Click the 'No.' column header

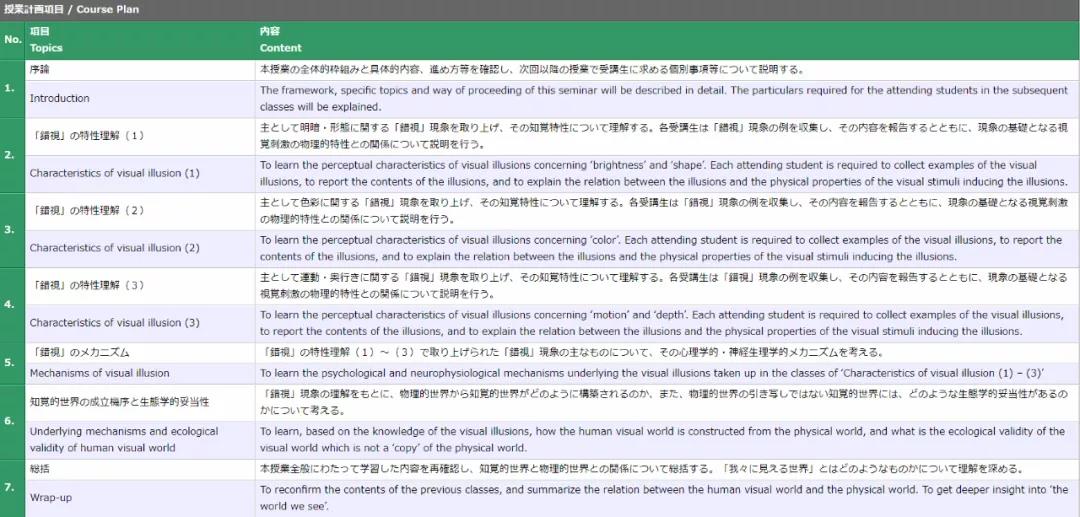12,40
